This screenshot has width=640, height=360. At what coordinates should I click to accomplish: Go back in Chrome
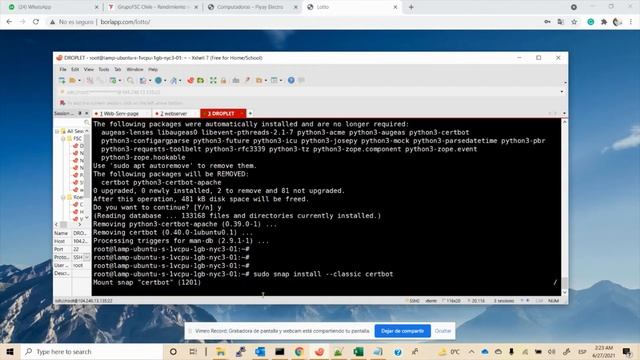pos(9,22)
